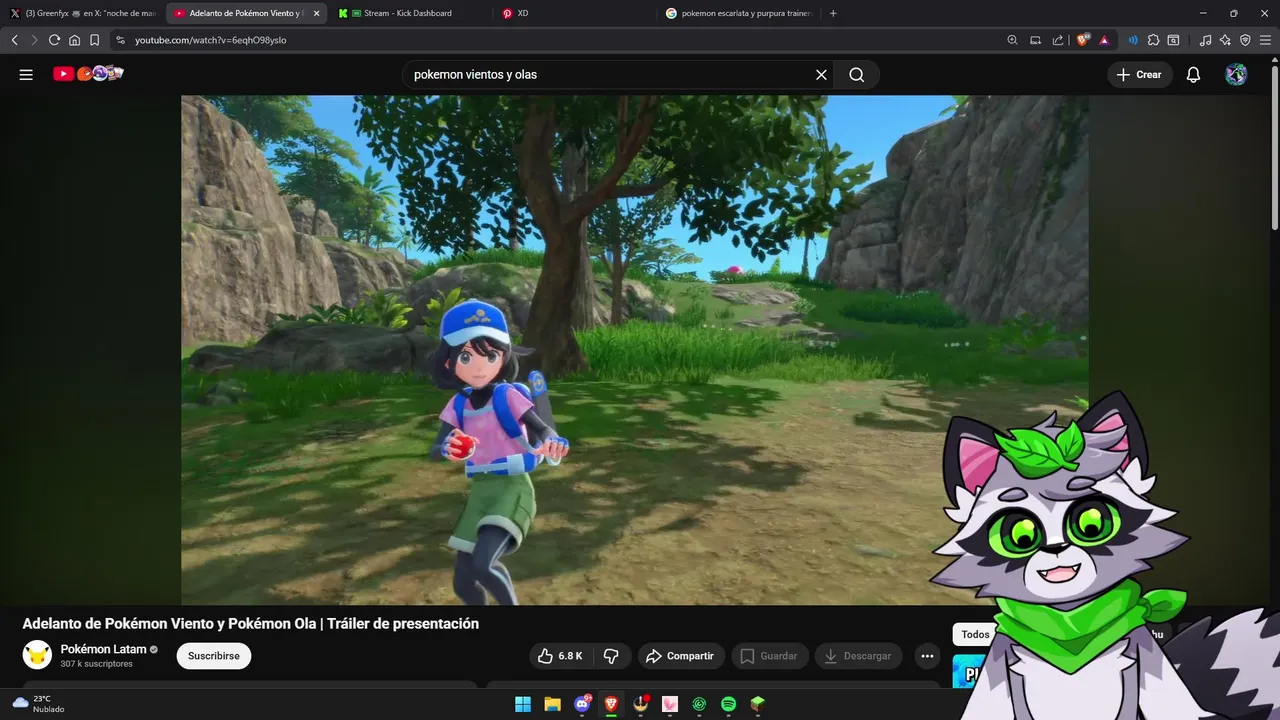Switch to pokemon escarlata Google tab
Viewport: 1280px width, 720px height.
pyautogui.click(x=740, y=13)
